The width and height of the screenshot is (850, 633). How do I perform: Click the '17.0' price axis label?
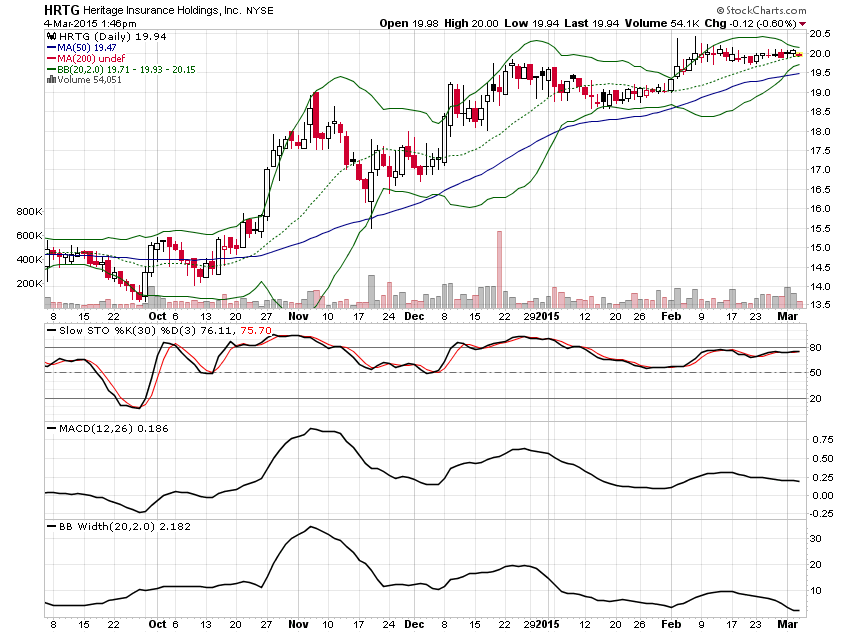(x=820, y=170)
